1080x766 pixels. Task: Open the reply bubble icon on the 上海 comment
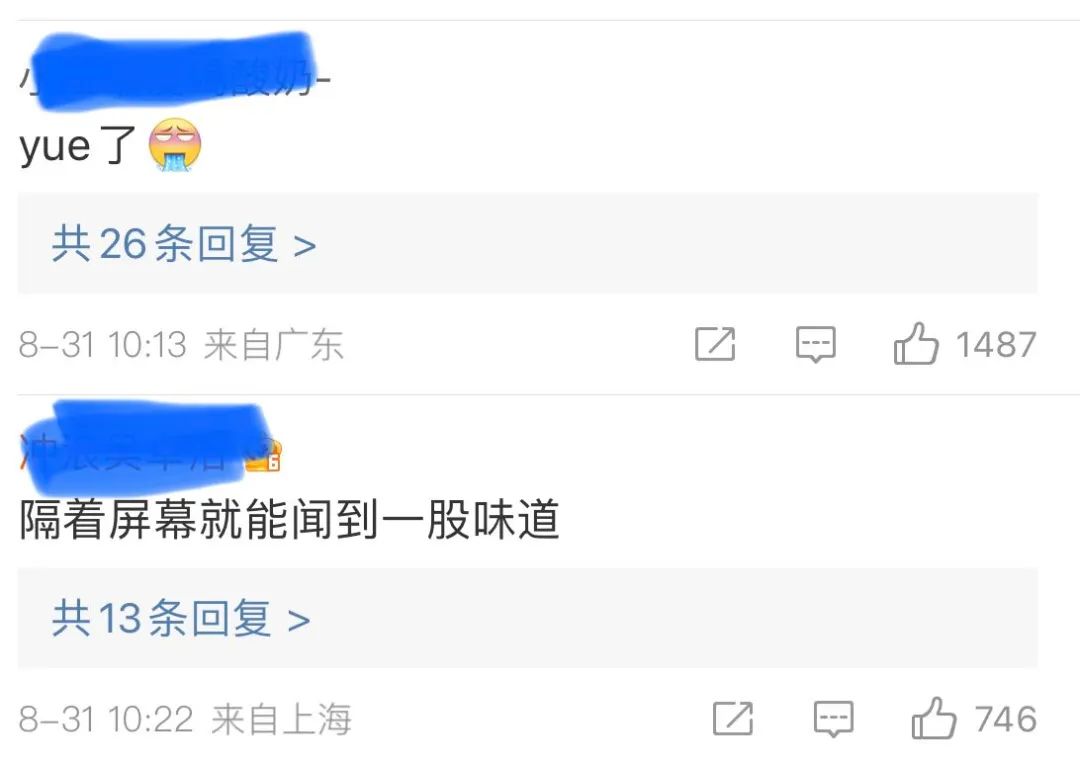click(x=833, y=719)
